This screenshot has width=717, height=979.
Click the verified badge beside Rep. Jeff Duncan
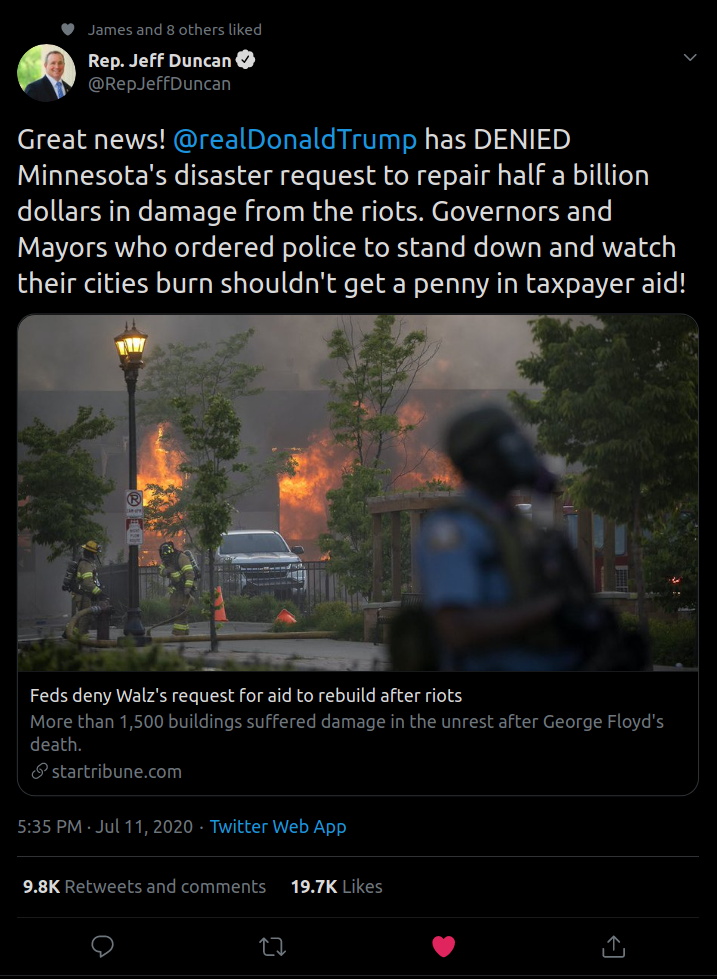pyautogui.click(x=245, y=60)
